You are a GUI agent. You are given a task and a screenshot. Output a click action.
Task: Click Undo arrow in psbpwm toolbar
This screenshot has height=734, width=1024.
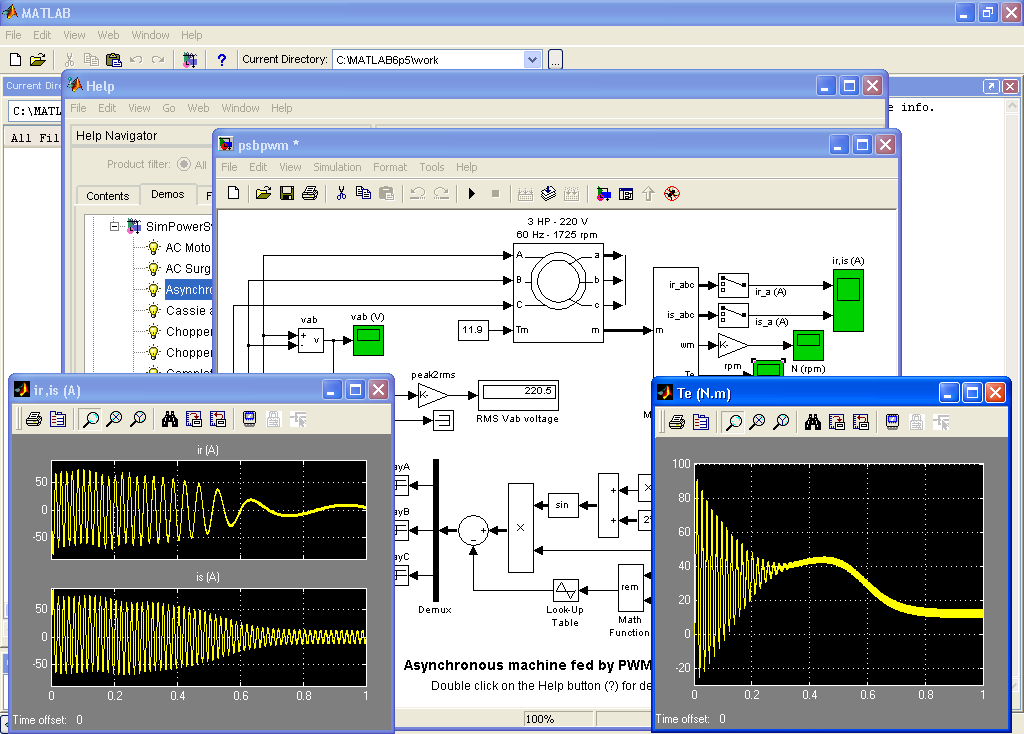point(417,193)
